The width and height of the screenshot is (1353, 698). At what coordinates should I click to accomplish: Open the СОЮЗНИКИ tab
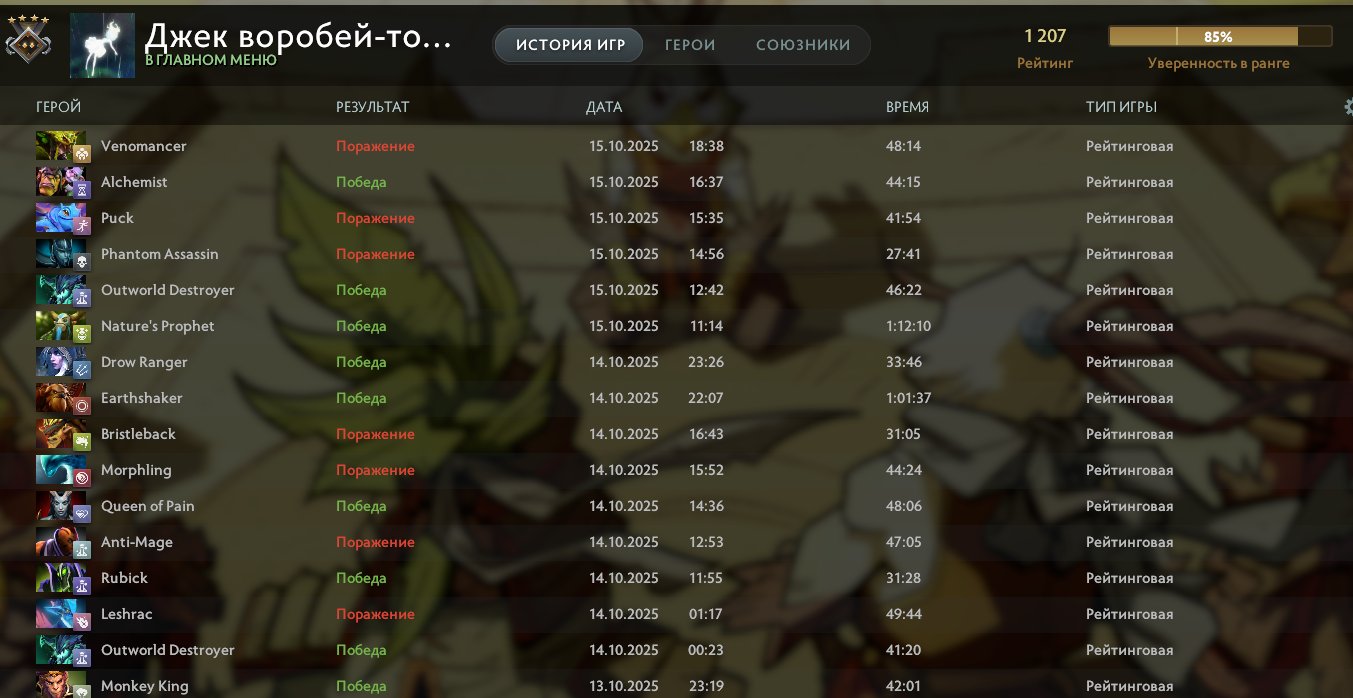coord(803,45)
